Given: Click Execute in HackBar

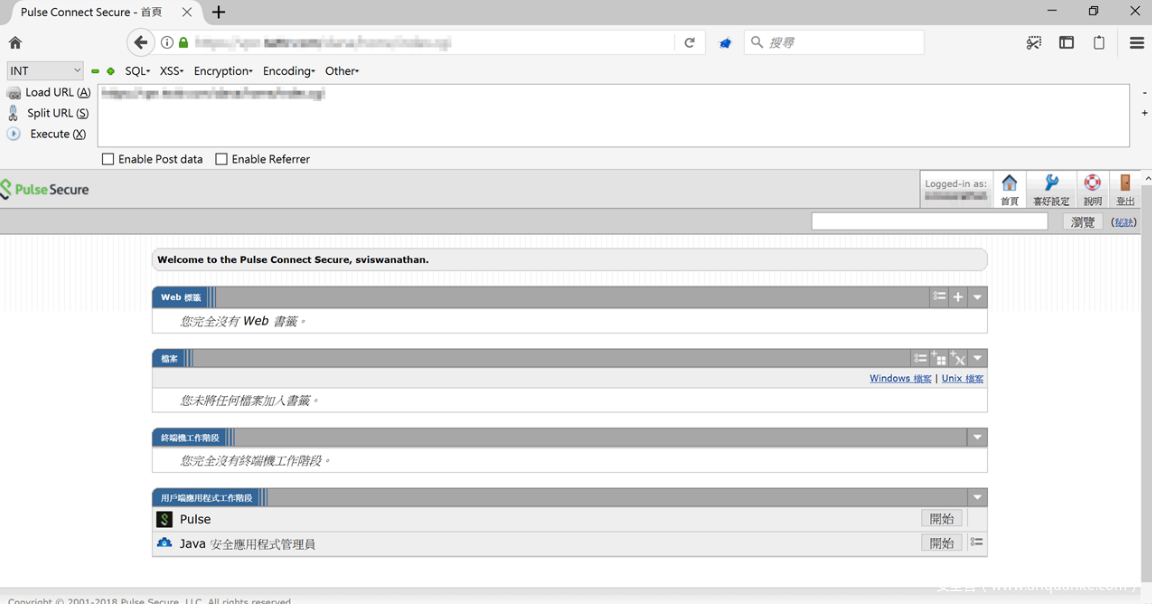Looking at the screenshot, I should click(x=47, y=134).
